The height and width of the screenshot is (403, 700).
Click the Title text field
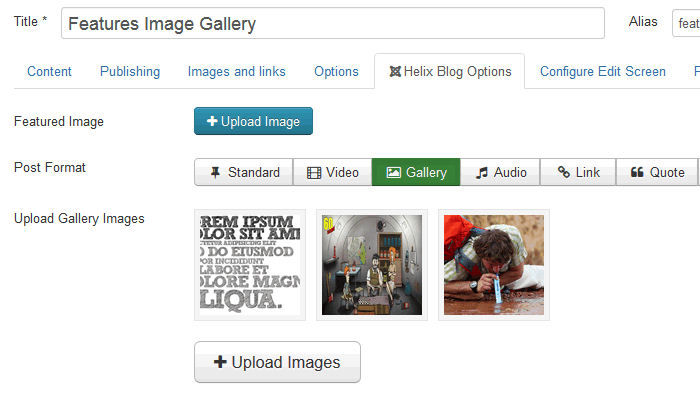coord(332,23)
